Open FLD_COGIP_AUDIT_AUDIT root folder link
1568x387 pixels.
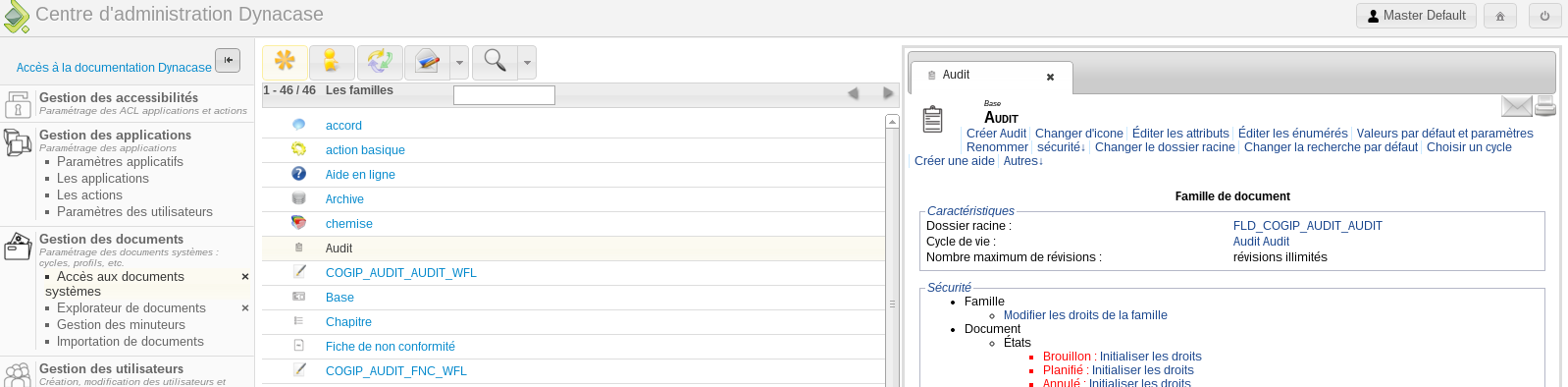click(1308, 226)
